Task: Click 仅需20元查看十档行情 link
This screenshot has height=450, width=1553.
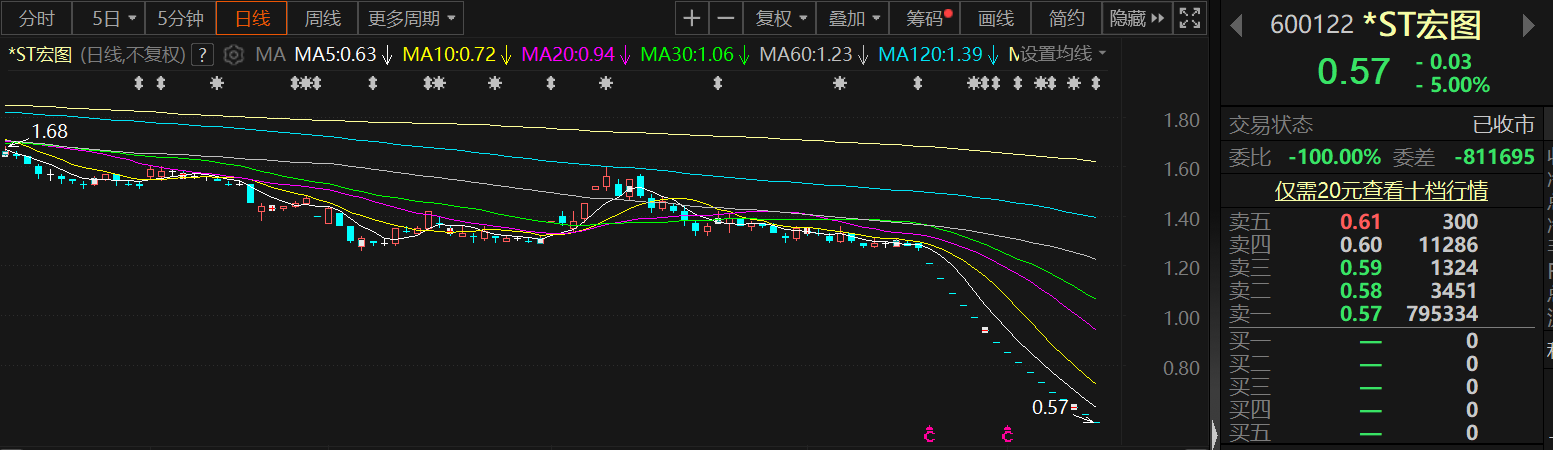Action: [x=1381, y=190]
